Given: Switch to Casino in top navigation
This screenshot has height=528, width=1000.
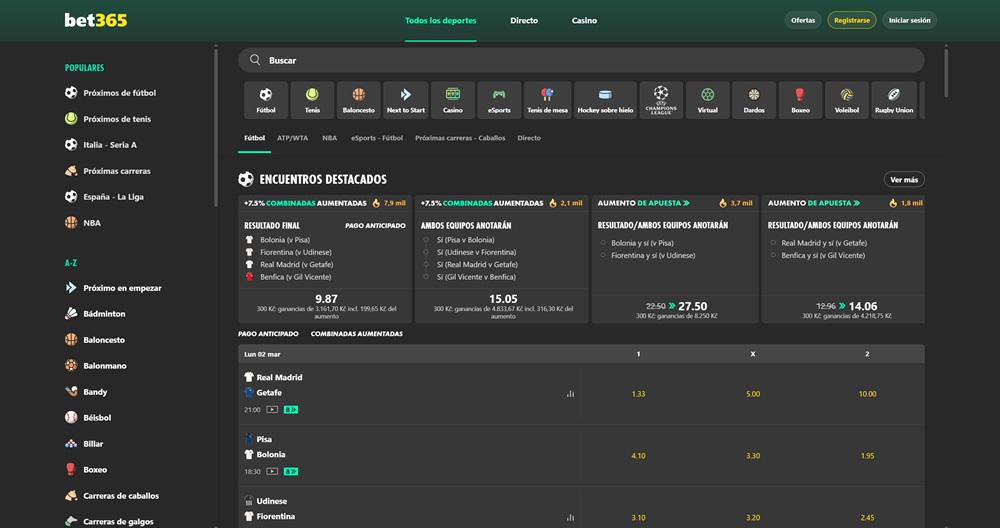Looking at the screenshot, I should click(584, 20).
